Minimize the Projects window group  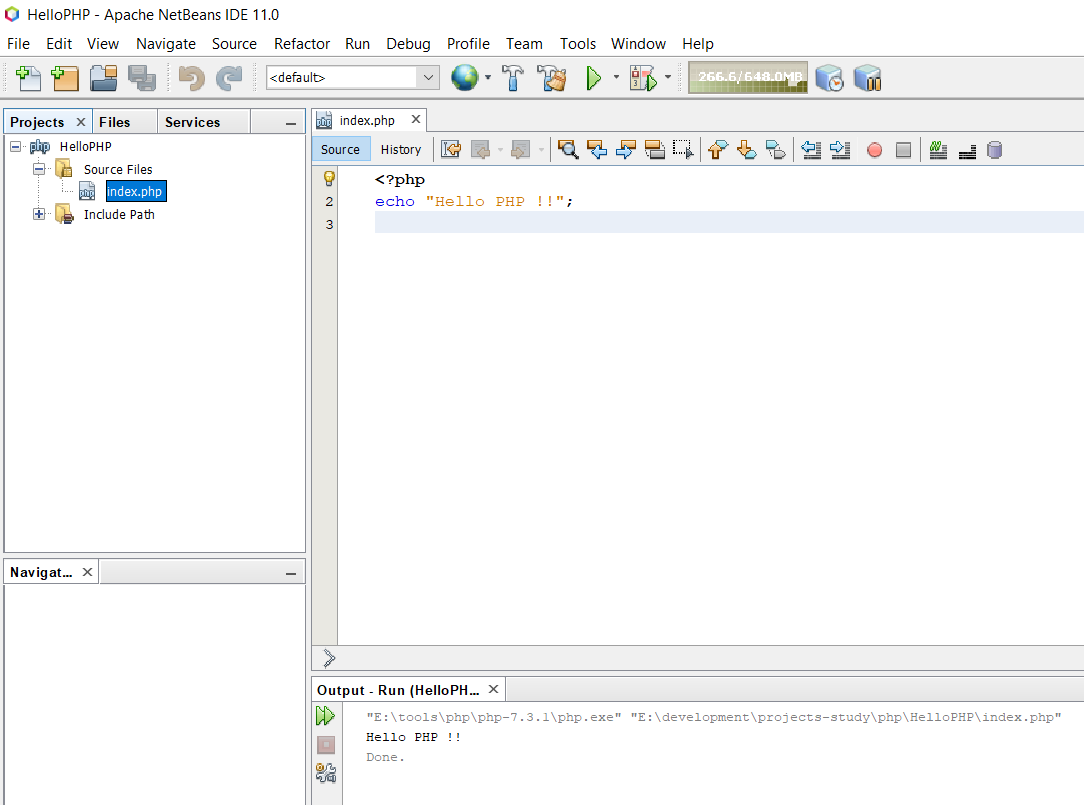tap(291, 124)
